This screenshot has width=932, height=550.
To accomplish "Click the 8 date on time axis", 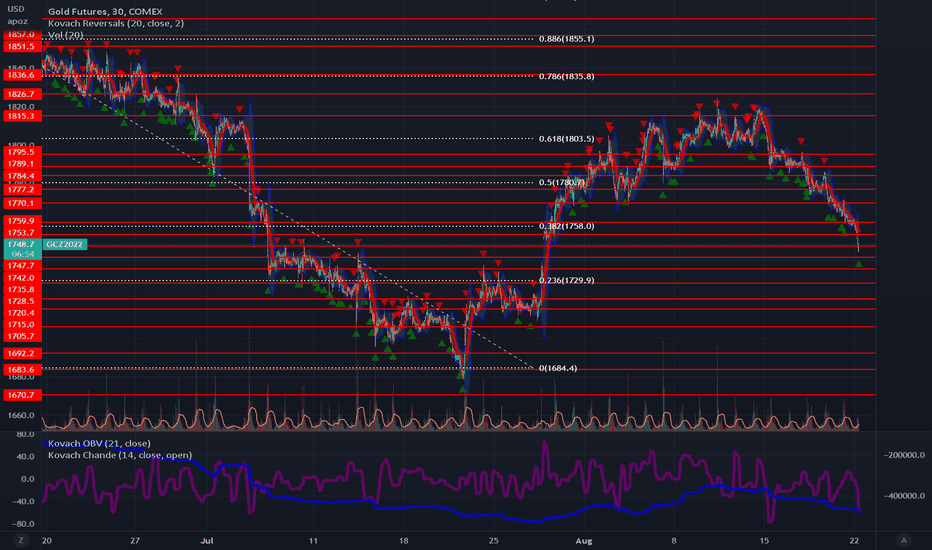I will pos(674,540).
